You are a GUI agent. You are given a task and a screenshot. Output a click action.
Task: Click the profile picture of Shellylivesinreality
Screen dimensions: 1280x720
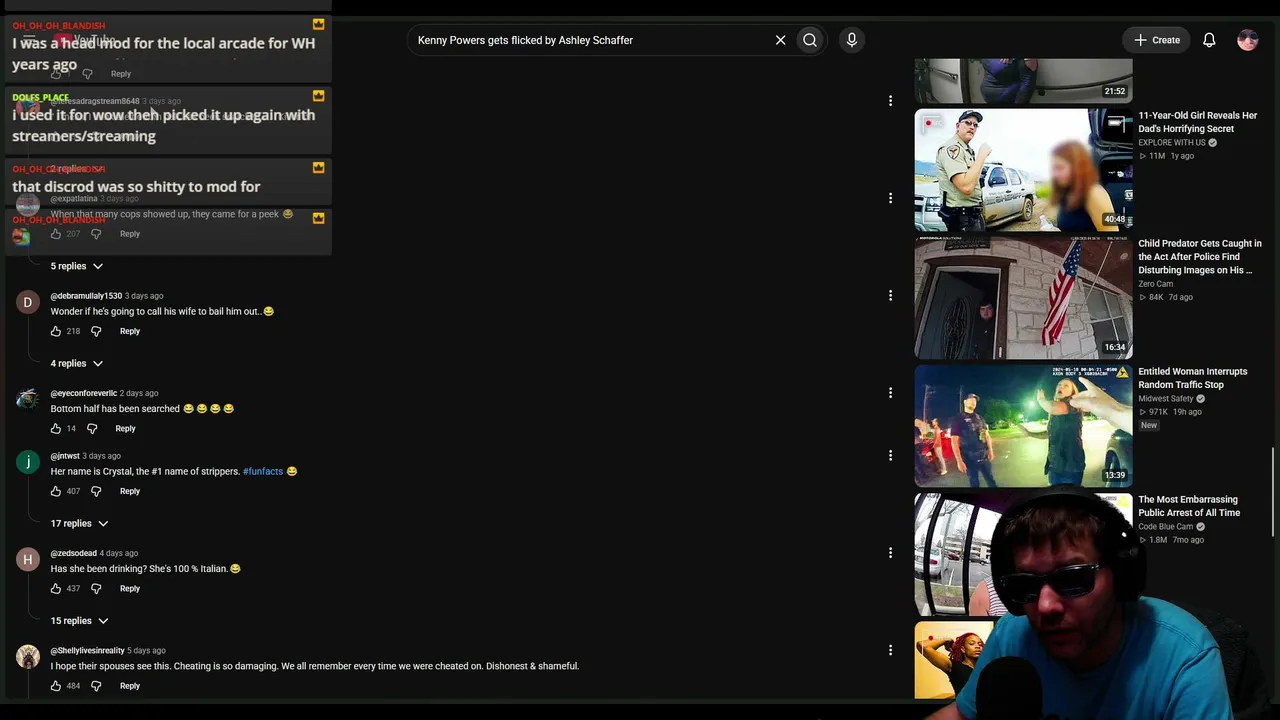click(28, 657)
